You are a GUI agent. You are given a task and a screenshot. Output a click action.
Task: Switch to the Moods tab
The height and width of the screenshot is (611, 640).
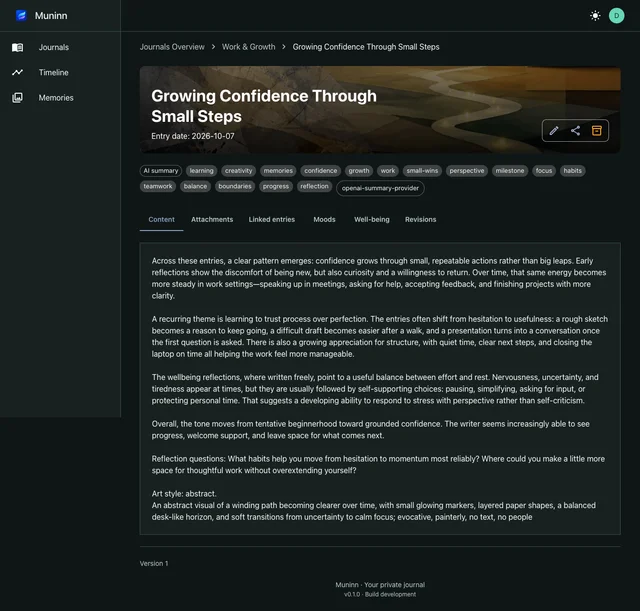coord(324,220)
